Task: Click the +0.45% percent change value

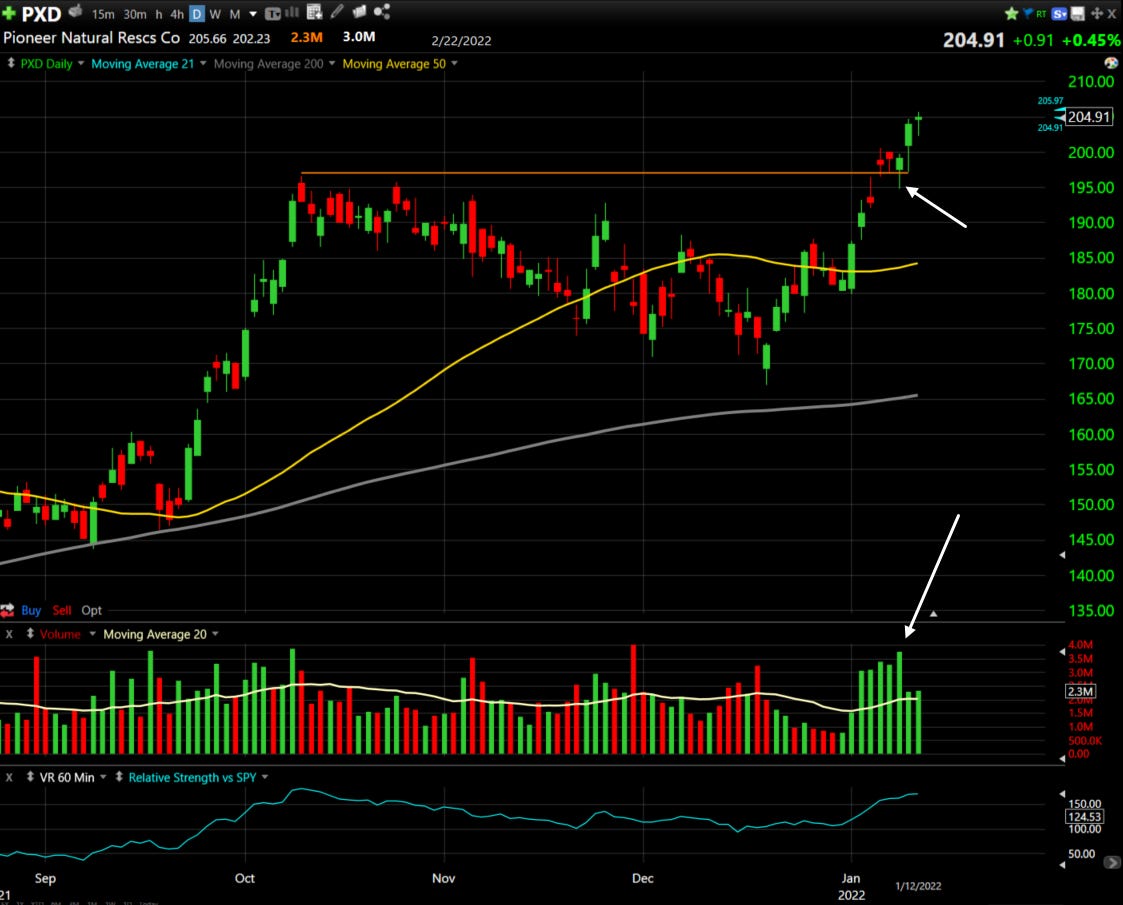Action: point(1091,41)
